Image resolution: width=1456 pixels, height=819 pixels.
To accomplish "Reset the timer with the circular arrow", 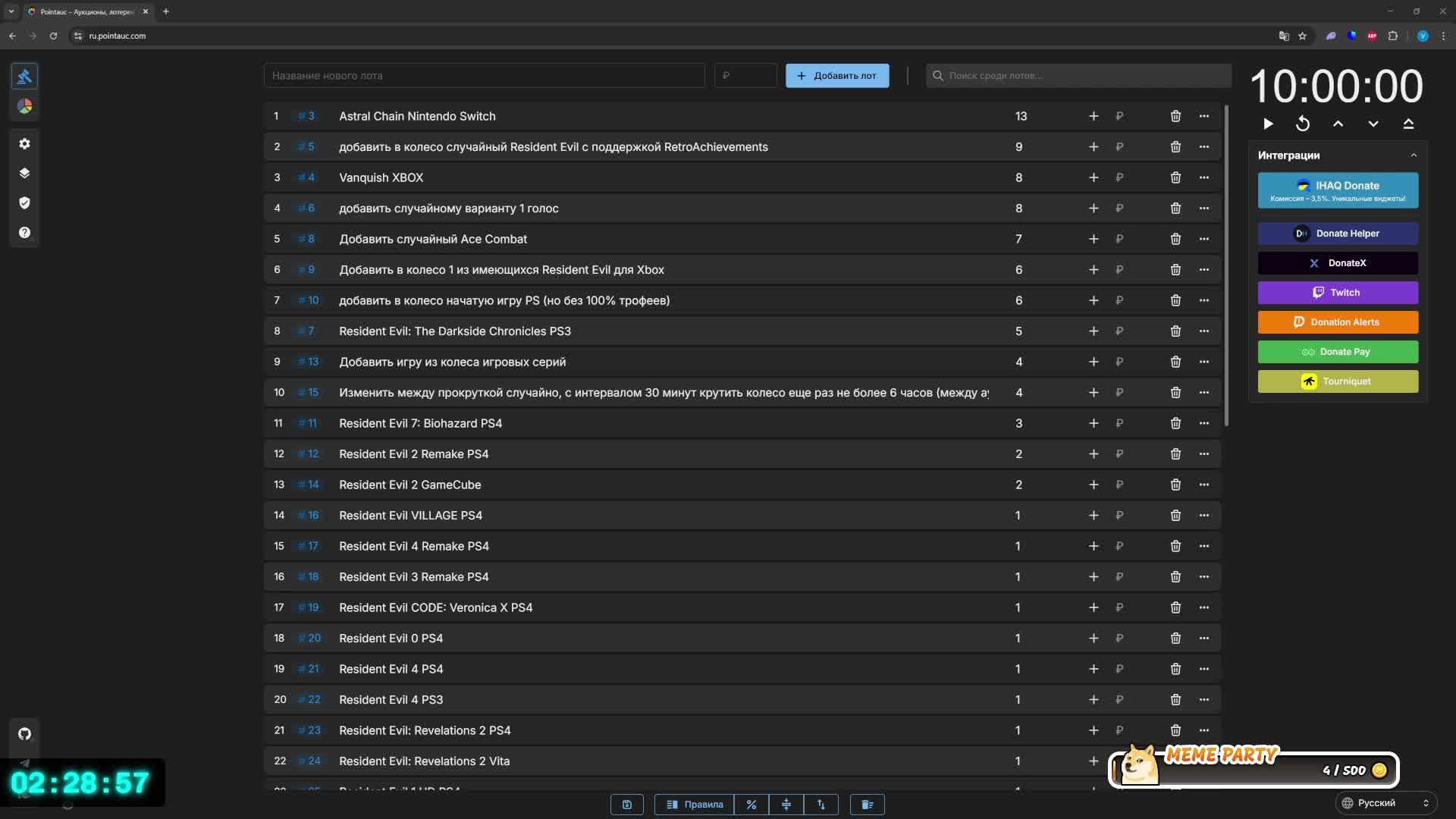I will point(1303,124).
